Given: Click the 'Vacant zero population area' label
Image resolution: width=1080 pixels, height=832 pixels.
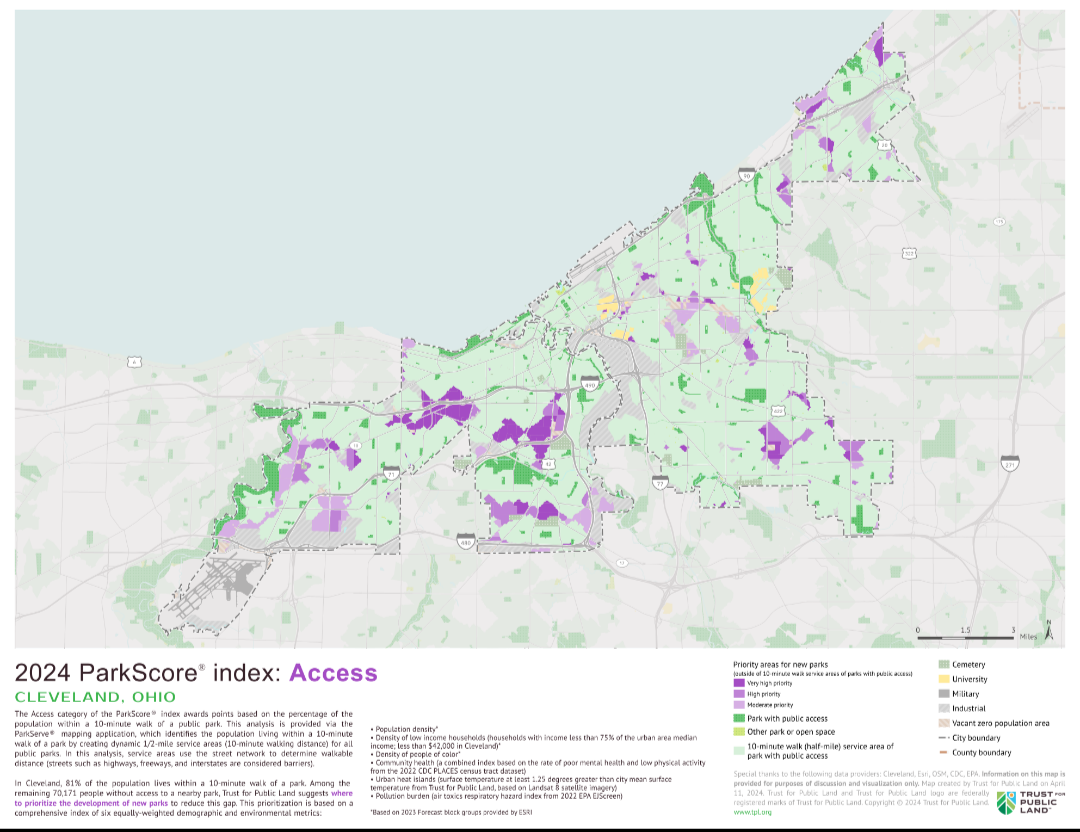Looking at the screenshot, I should 1001,723.
